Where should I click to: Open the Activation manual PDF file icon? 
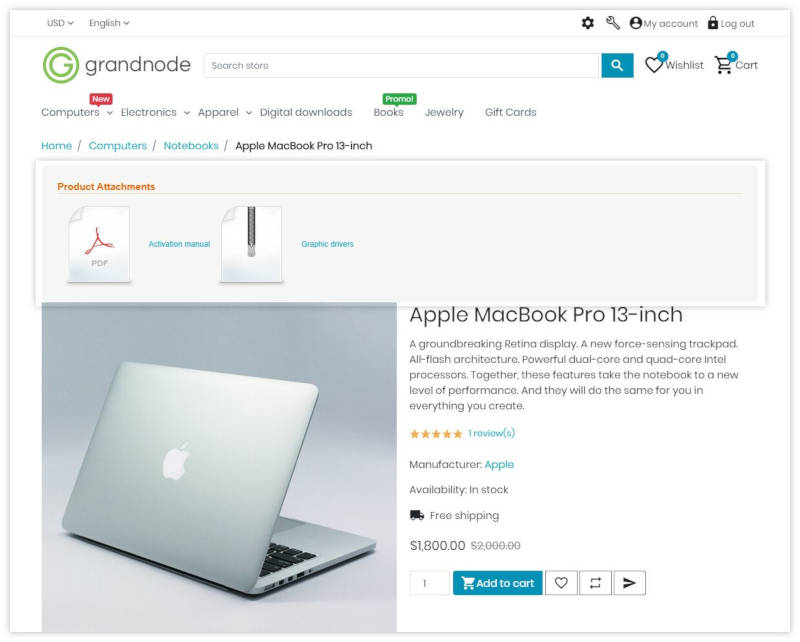coord(99,244)
